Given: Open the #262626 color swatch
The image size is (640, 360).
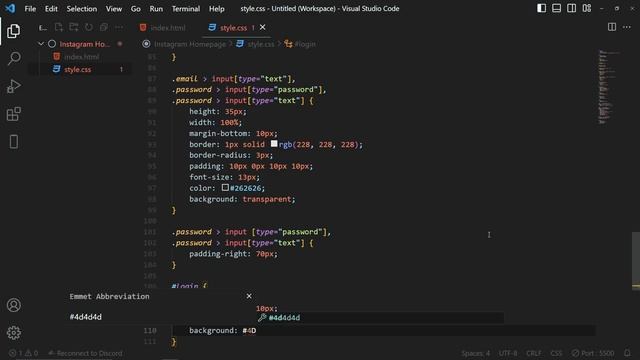Looking at the screenshot, I should [225, 187].
